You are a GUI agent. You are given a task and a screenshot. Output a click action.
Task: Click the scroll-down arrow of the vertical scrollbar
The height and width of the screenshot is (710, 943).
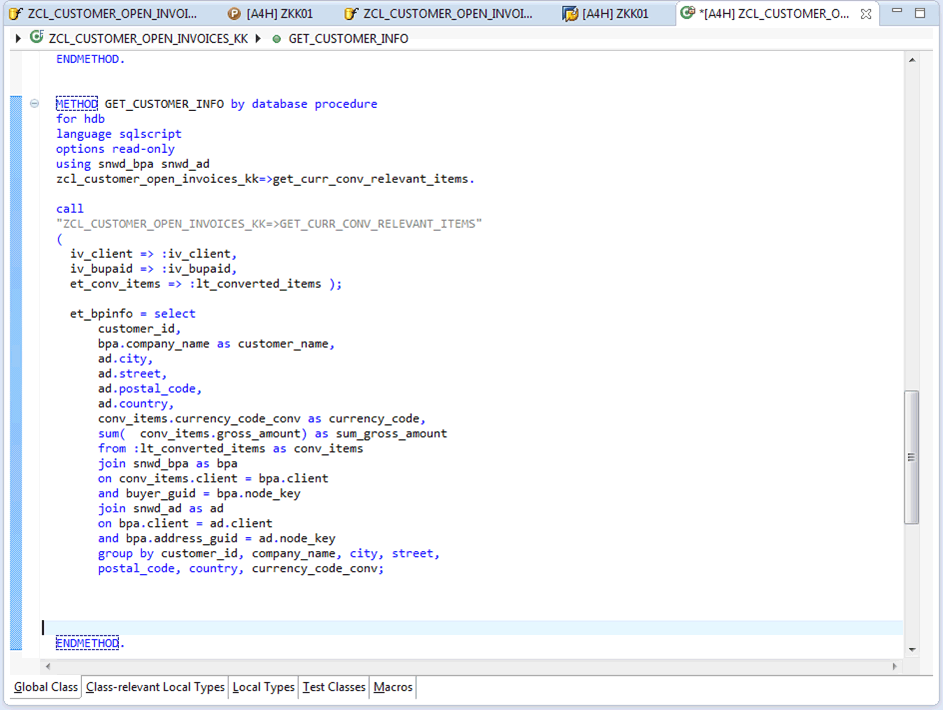[x=911, y=649]
